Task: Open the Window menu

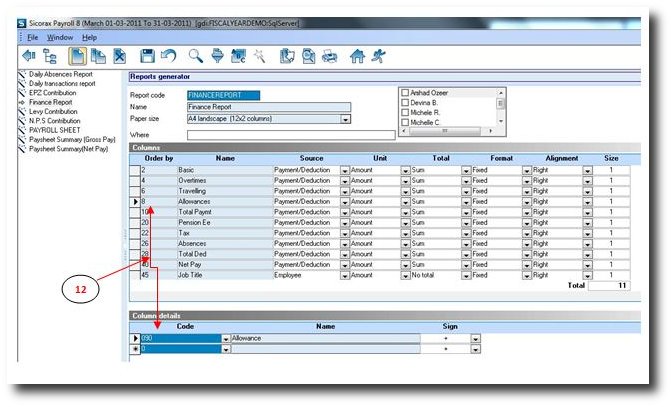Action: click(59, 37)
